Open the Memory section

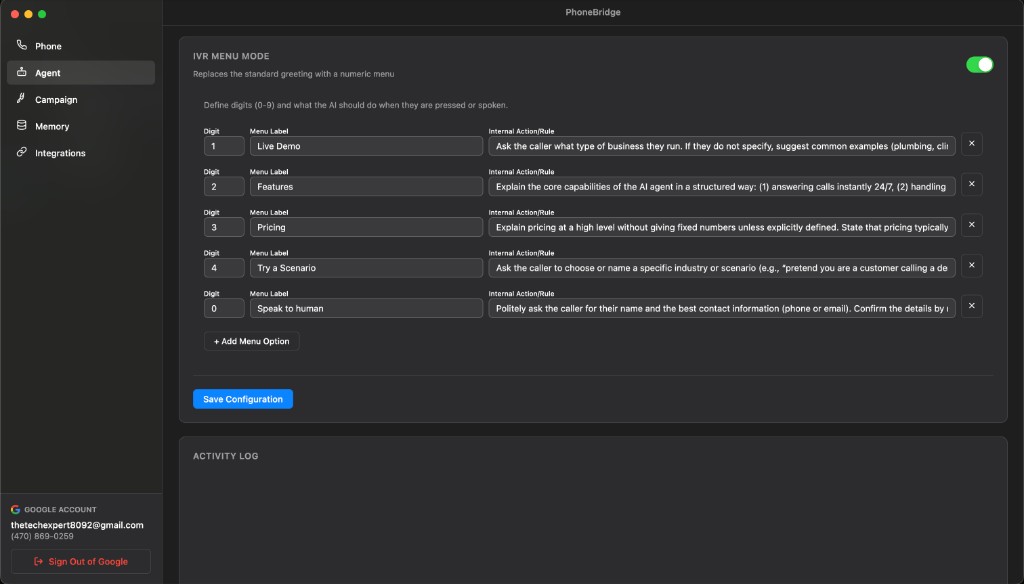click(81, 126)
